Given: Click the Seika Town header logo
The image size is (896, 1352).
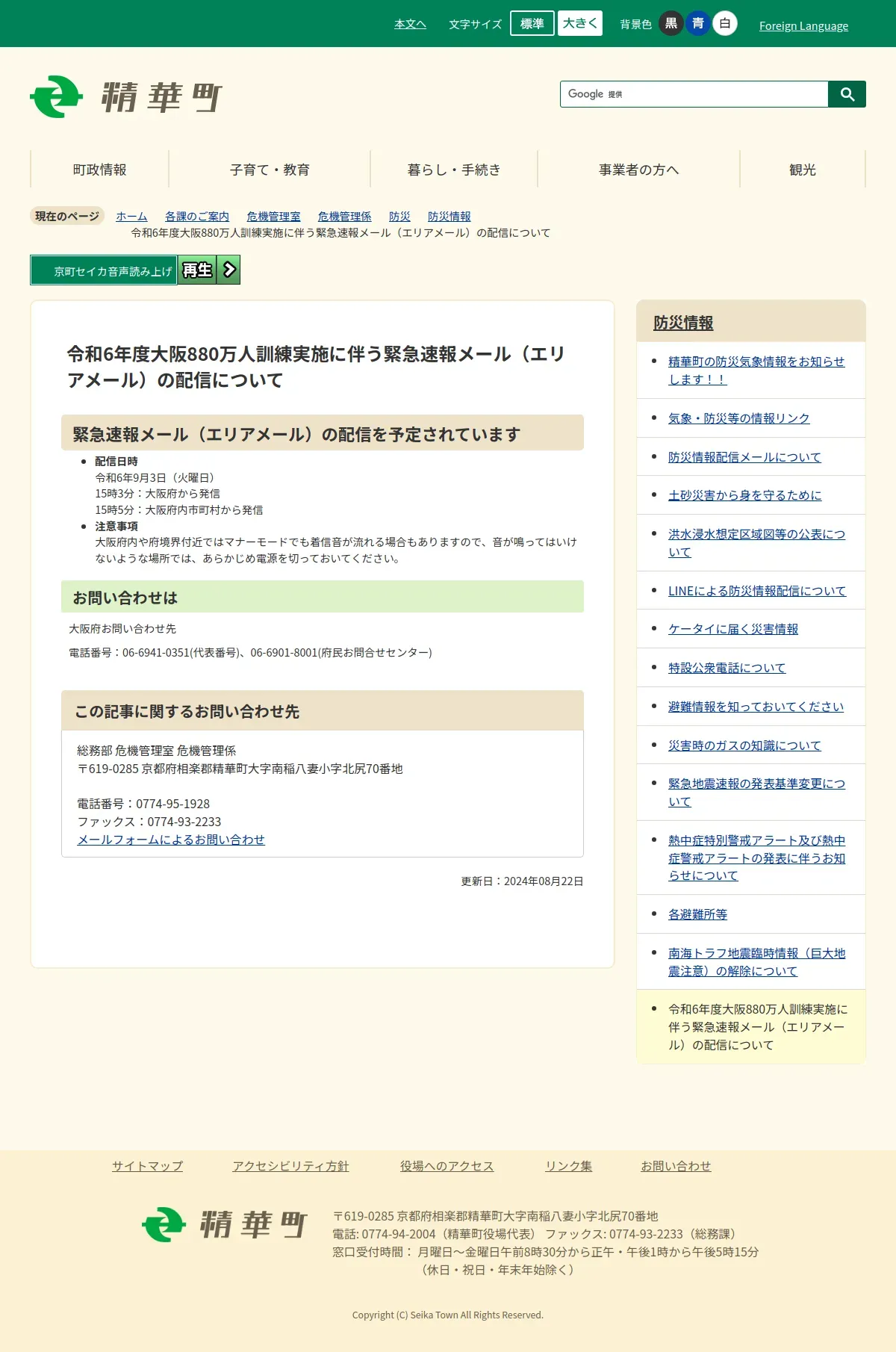Looking at the screenshot, I should coord(126,96).
